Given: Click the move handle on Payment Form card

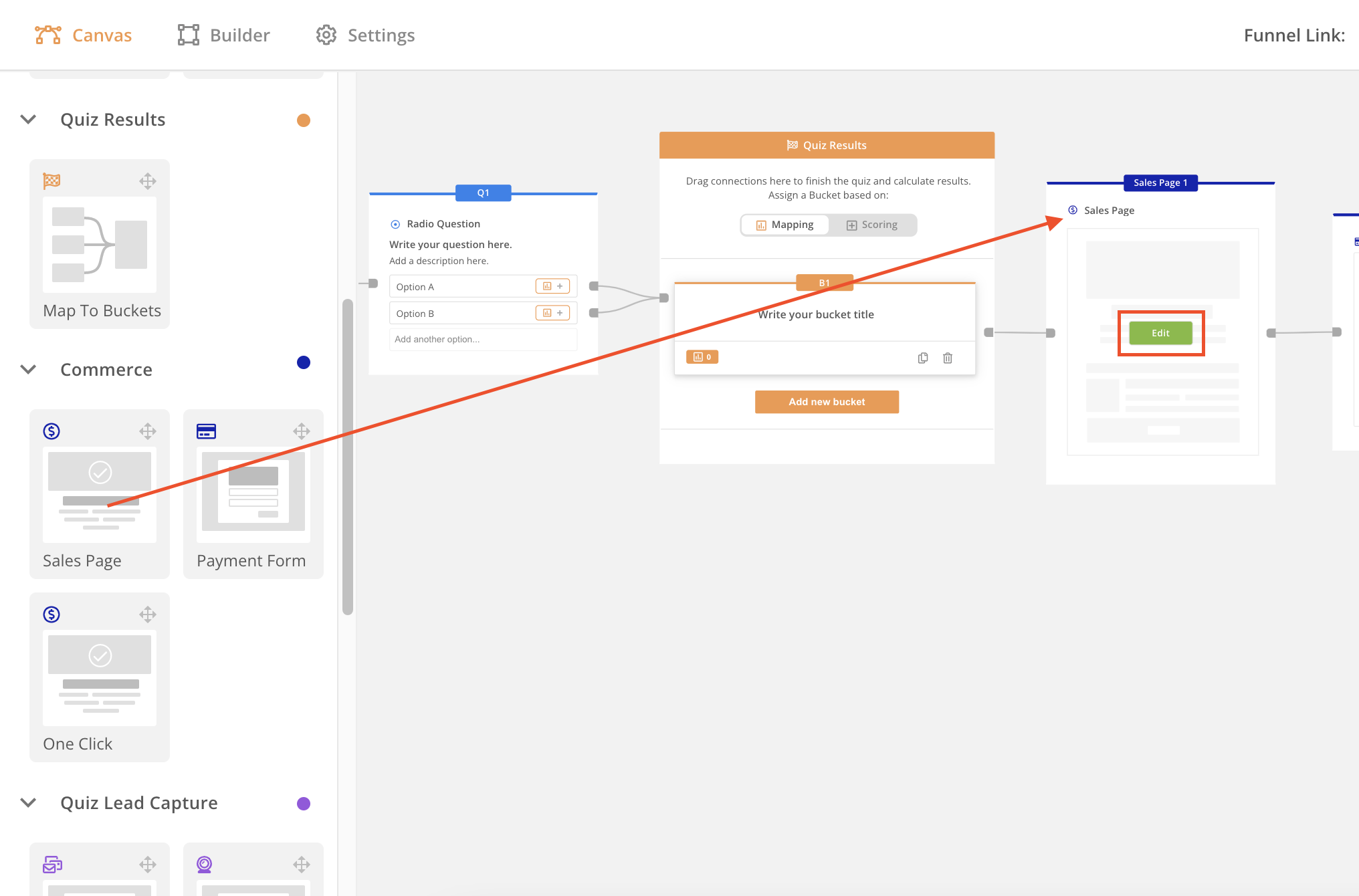Looking at the screenshot, I should [302, 431].
